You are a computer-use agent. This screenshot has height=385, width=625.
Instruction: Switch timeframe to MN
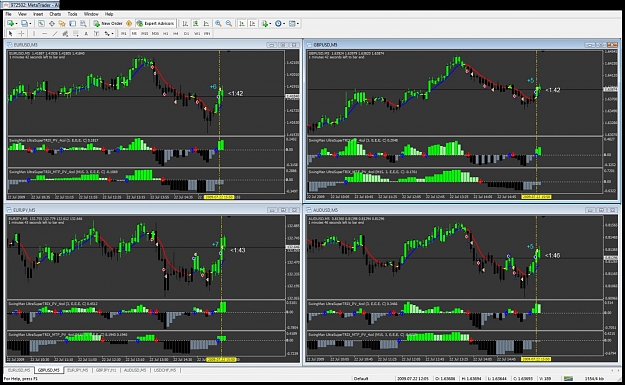click(x=207, y=33)
